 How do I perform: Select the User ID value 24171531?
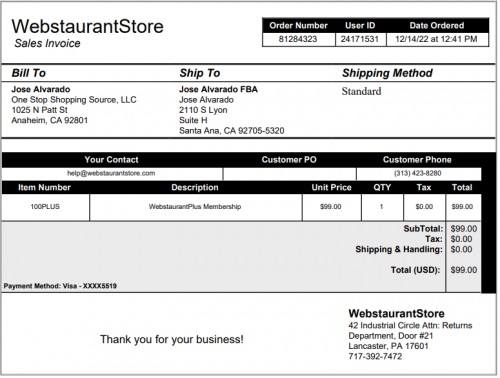click(360, 39)
